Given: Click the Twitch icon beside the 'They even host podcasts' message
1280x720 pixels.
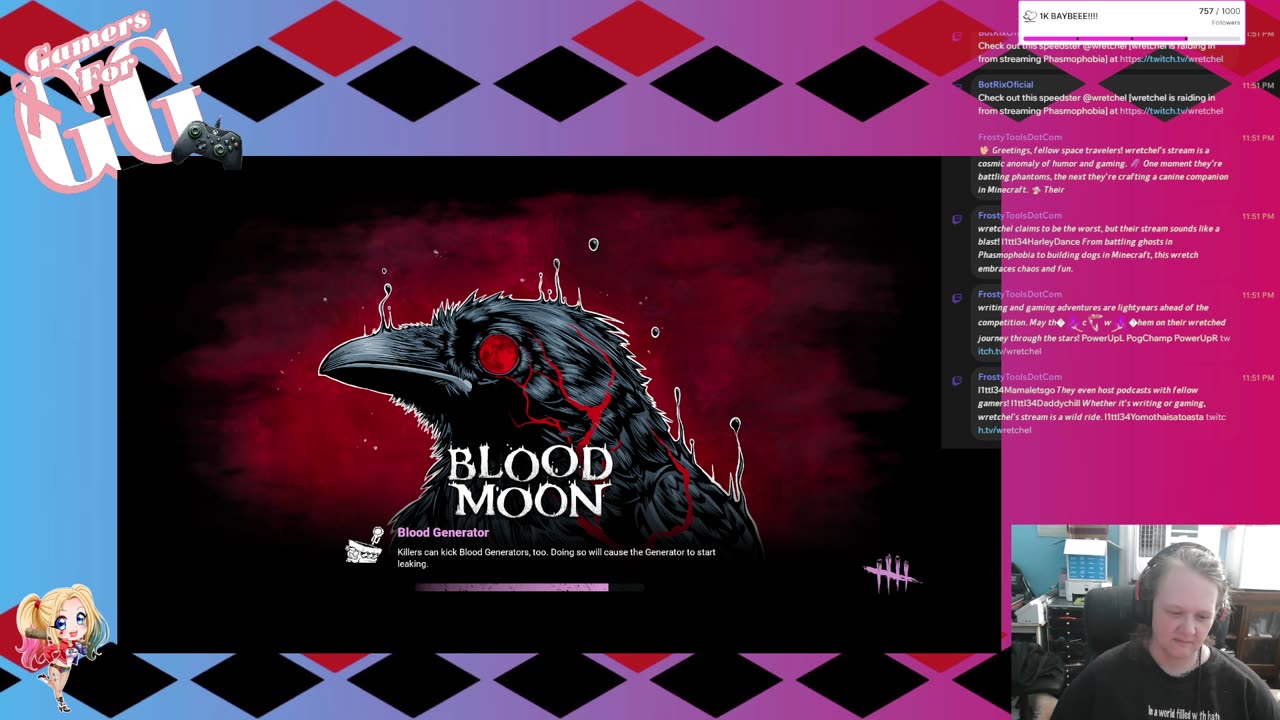Looking at the screenshot, I should pos(957,381).
